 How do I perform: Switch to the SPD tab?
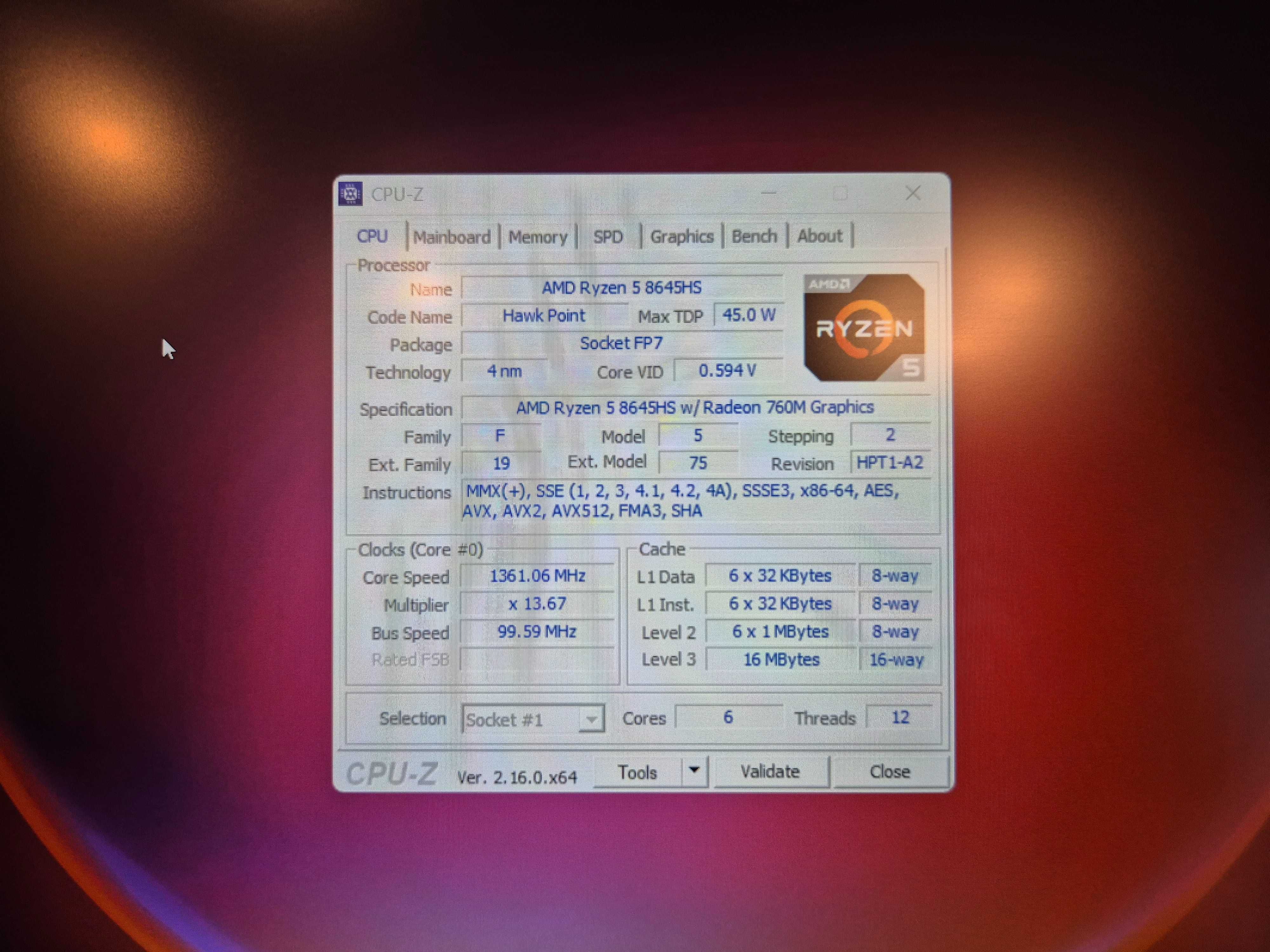click(x=608, y=237)
